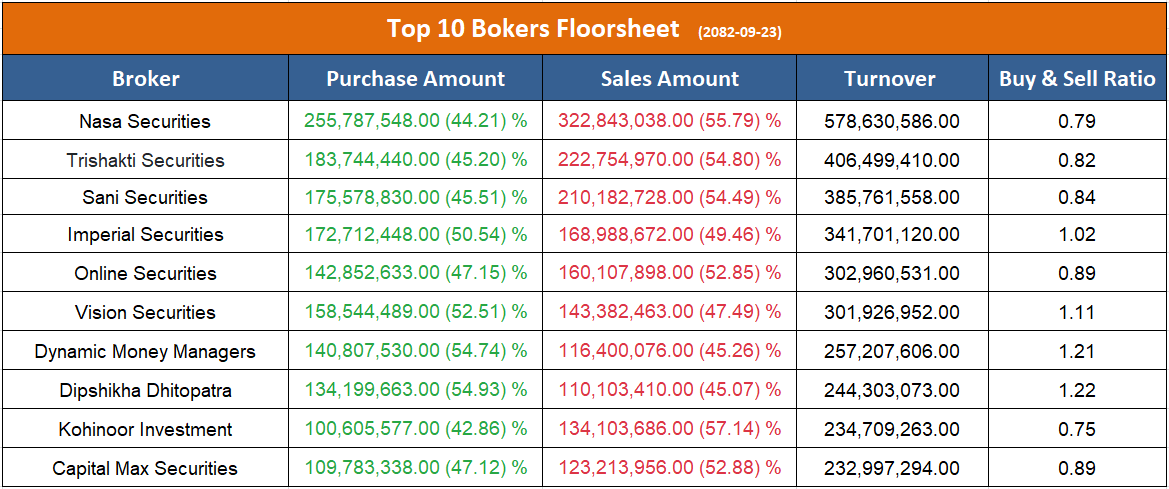Click the Nasa Securities broker name

click(145, 122)
